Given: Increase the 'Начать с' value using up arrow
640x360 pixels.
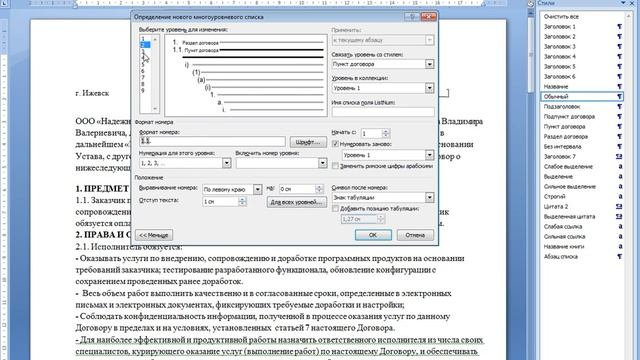Looking at the screenshot, I should click(x=386, y=131).
